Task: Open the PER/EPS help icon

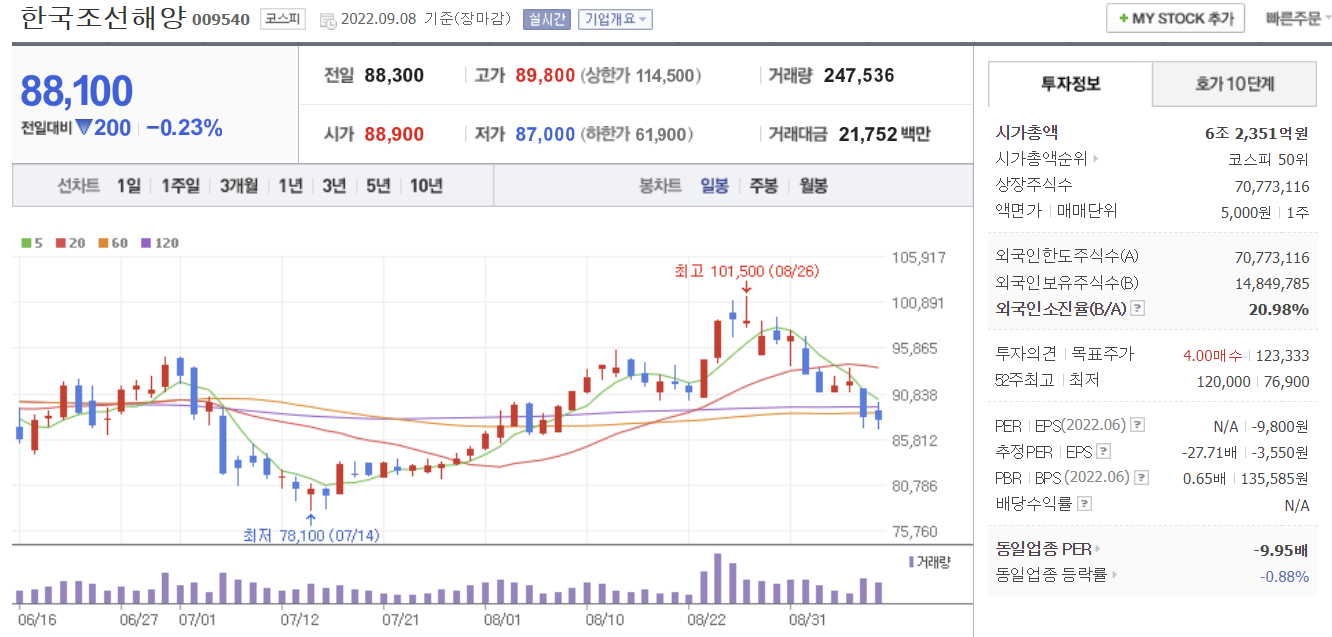Action: click(x=1137, y=425)
